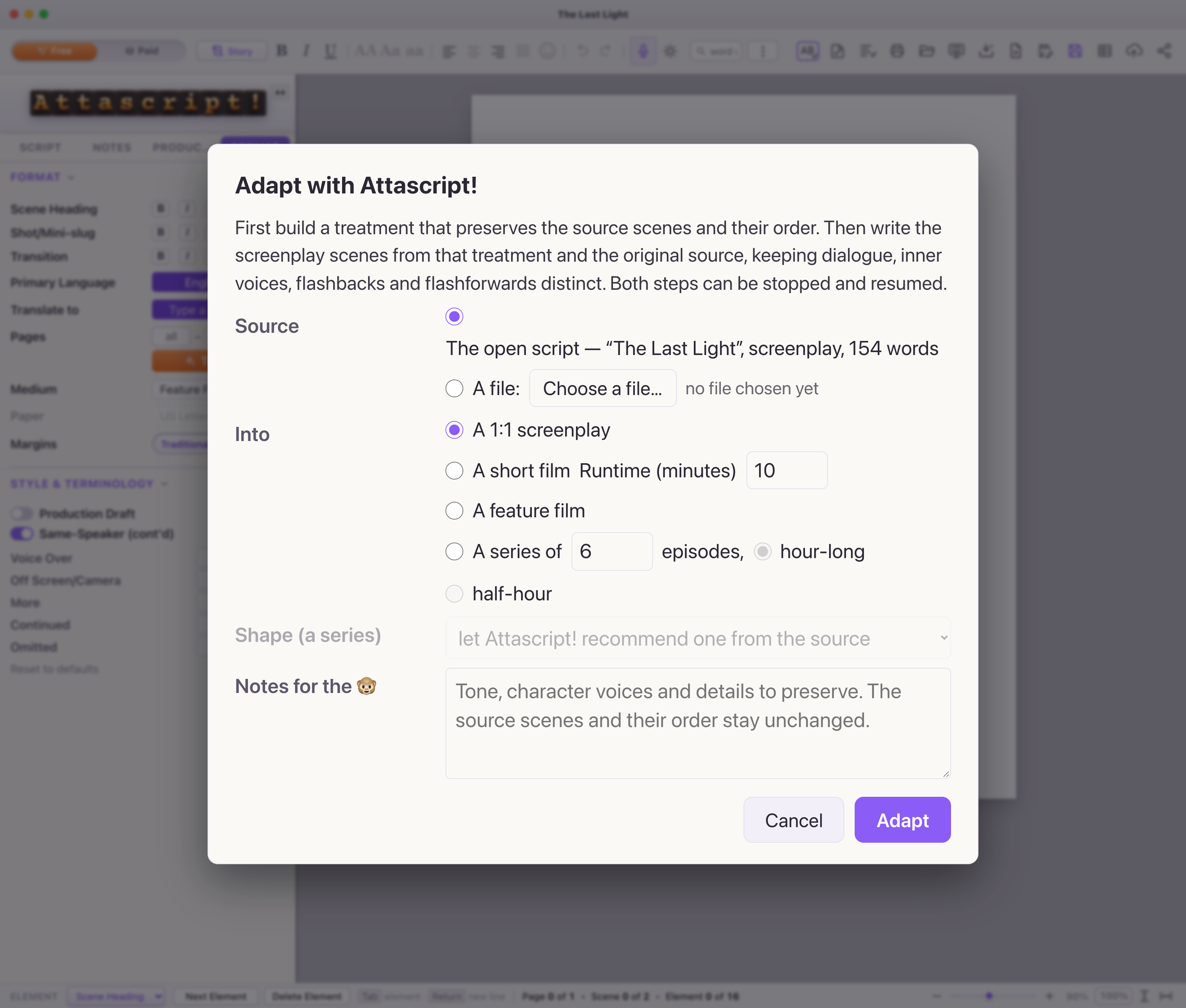Open the Shape (a series) dropdown

(698, 638)
